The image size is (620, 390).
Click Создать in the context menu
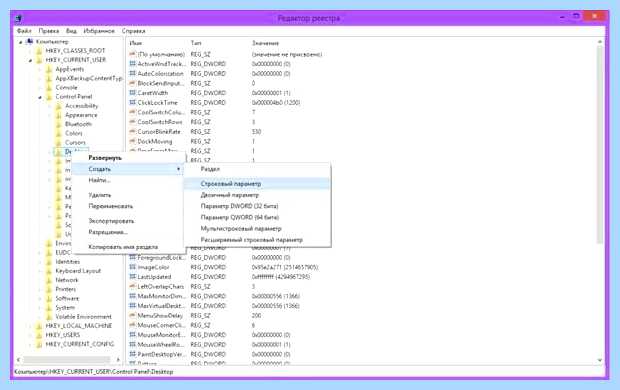pyautogui.click(x=128, y=169)
